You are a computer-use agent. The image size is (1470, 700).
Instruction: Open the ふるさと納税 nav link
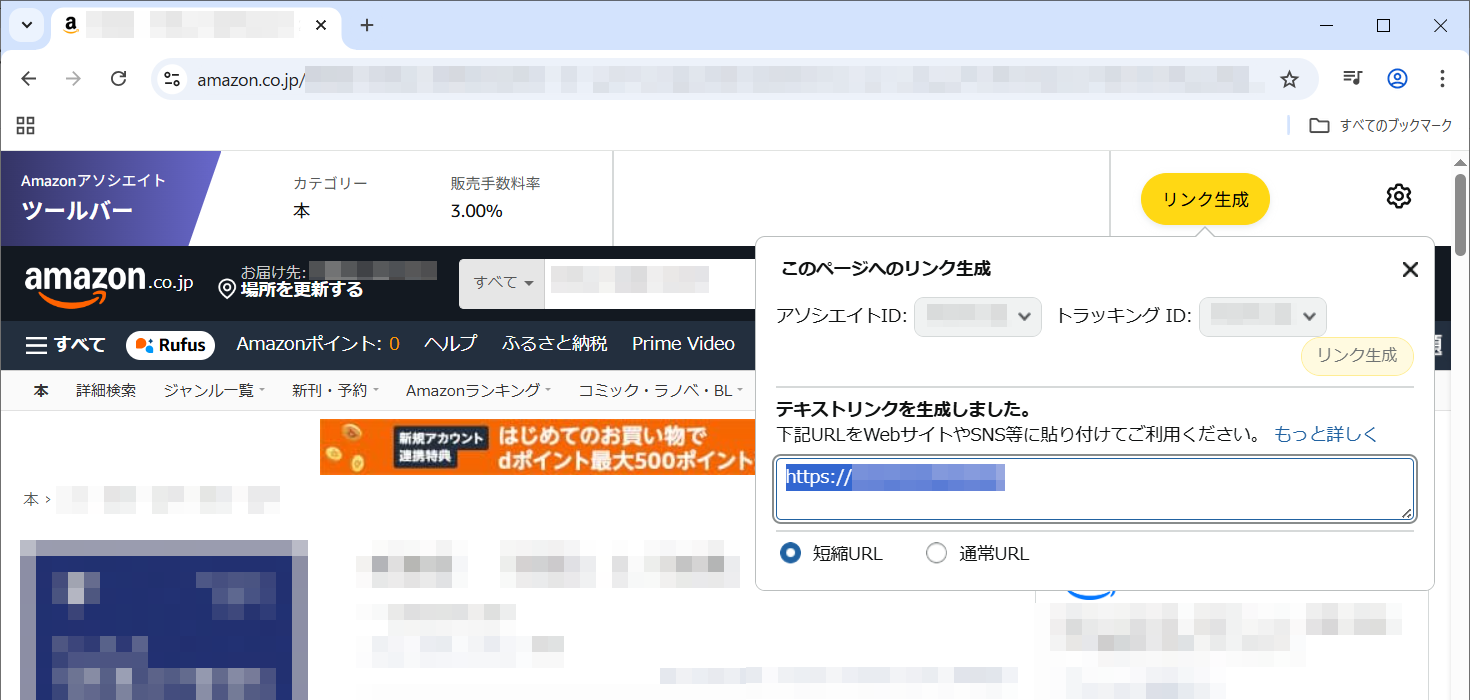pyautogui.click(x=554, y=344)
